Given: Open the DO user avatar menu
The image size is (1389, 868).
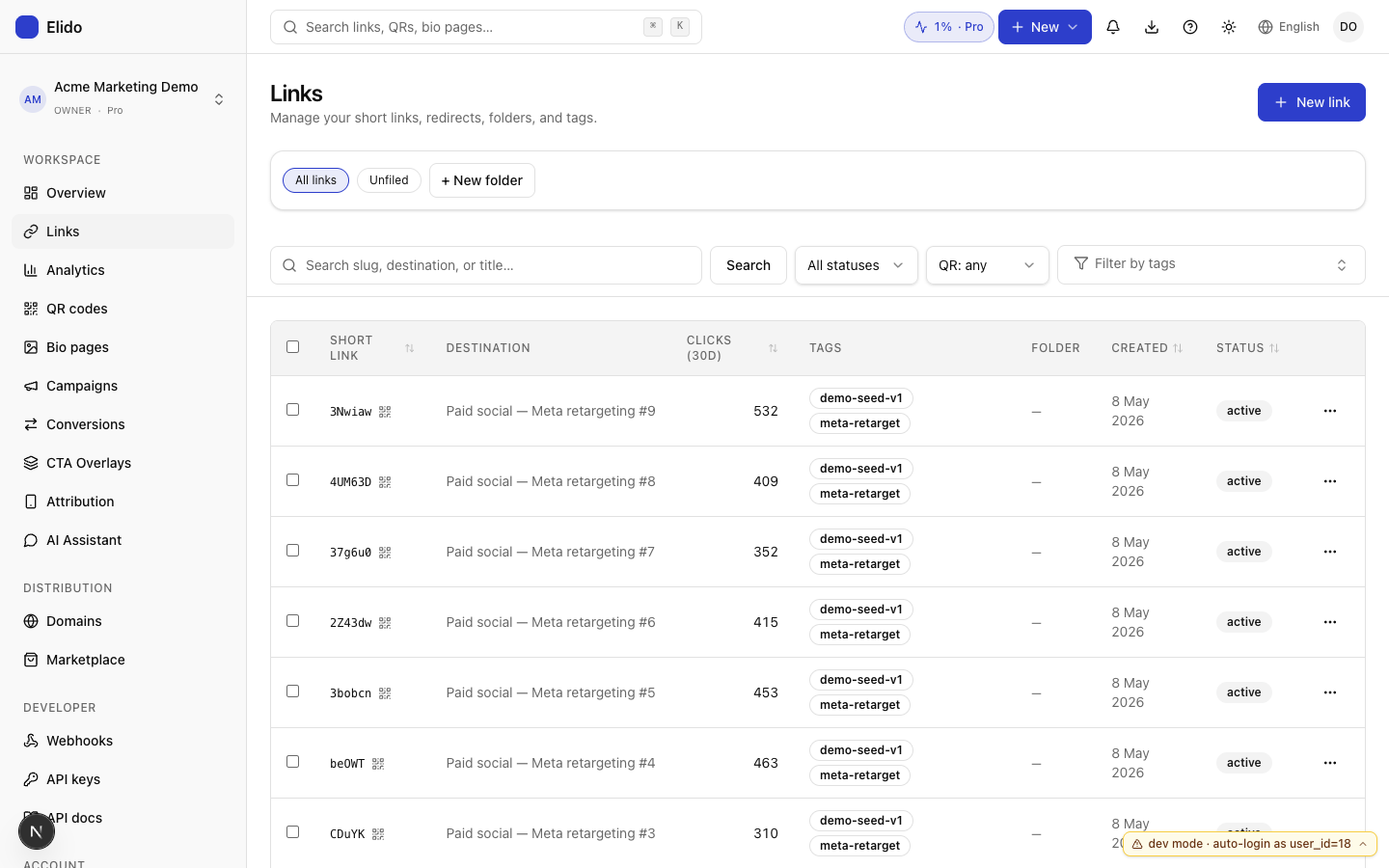Looking at the screenshot, I should coord(1348,27).
